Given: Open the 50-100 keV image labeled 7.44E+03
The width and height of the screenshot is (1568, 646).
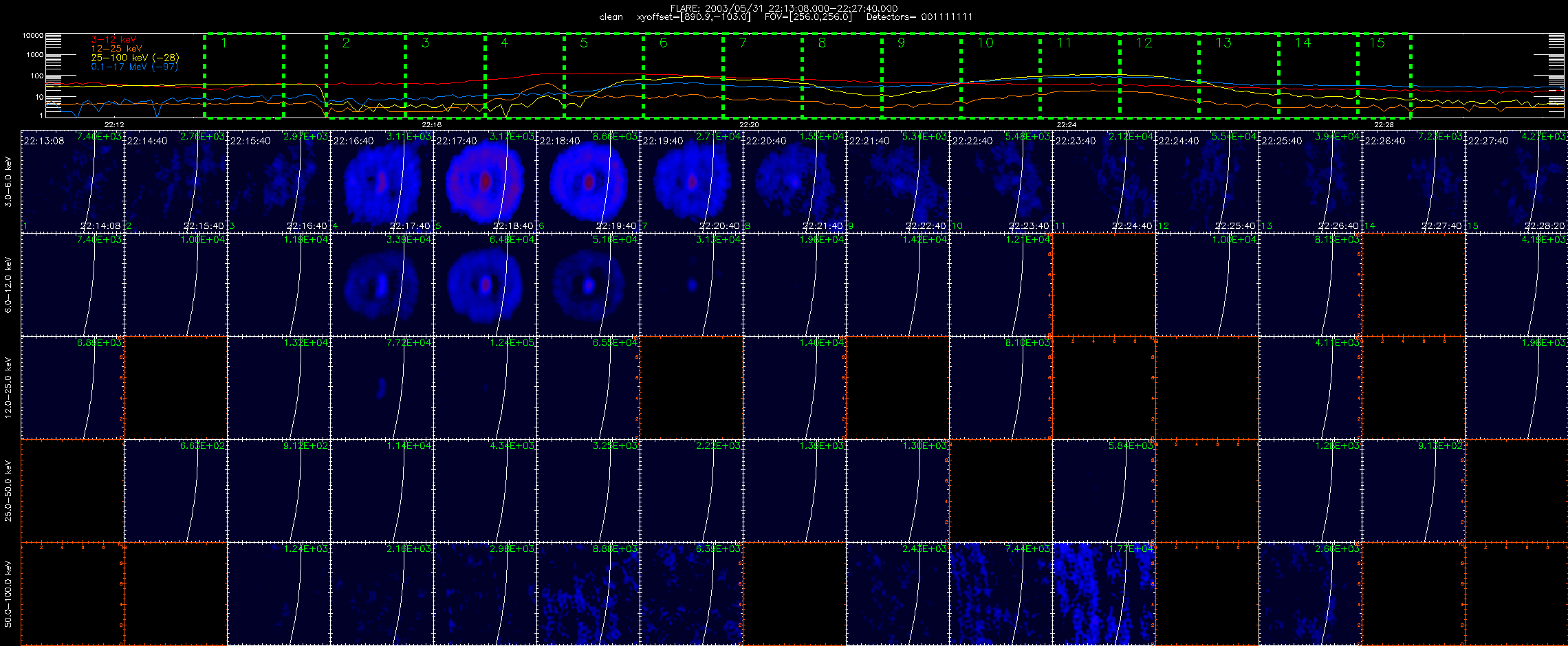Looking at the screenshot, I should click(x=1001, y=594).
